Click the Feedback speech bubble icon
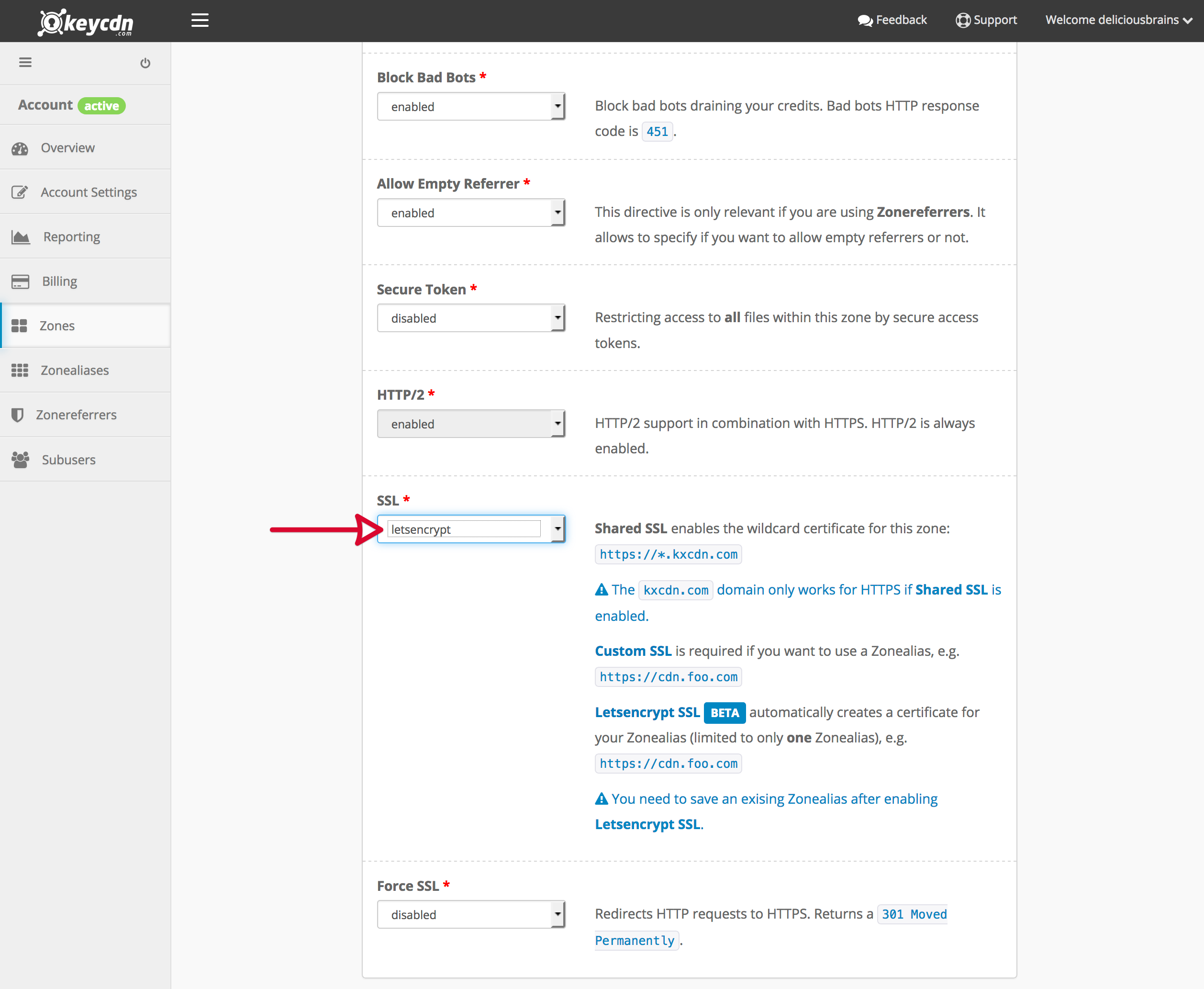Image resolution: width=1204 pixels, height=989 pixels. pyautogui.click(x=865, y=19)
